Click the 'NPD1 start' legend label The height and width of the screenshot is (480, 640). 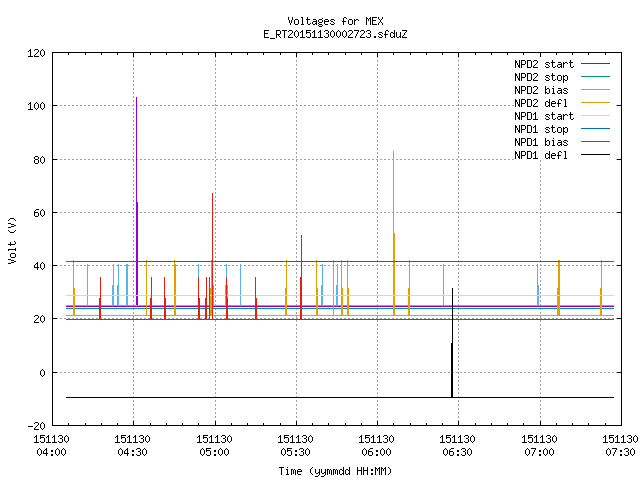pyautogui.click(x=544, y=116)
